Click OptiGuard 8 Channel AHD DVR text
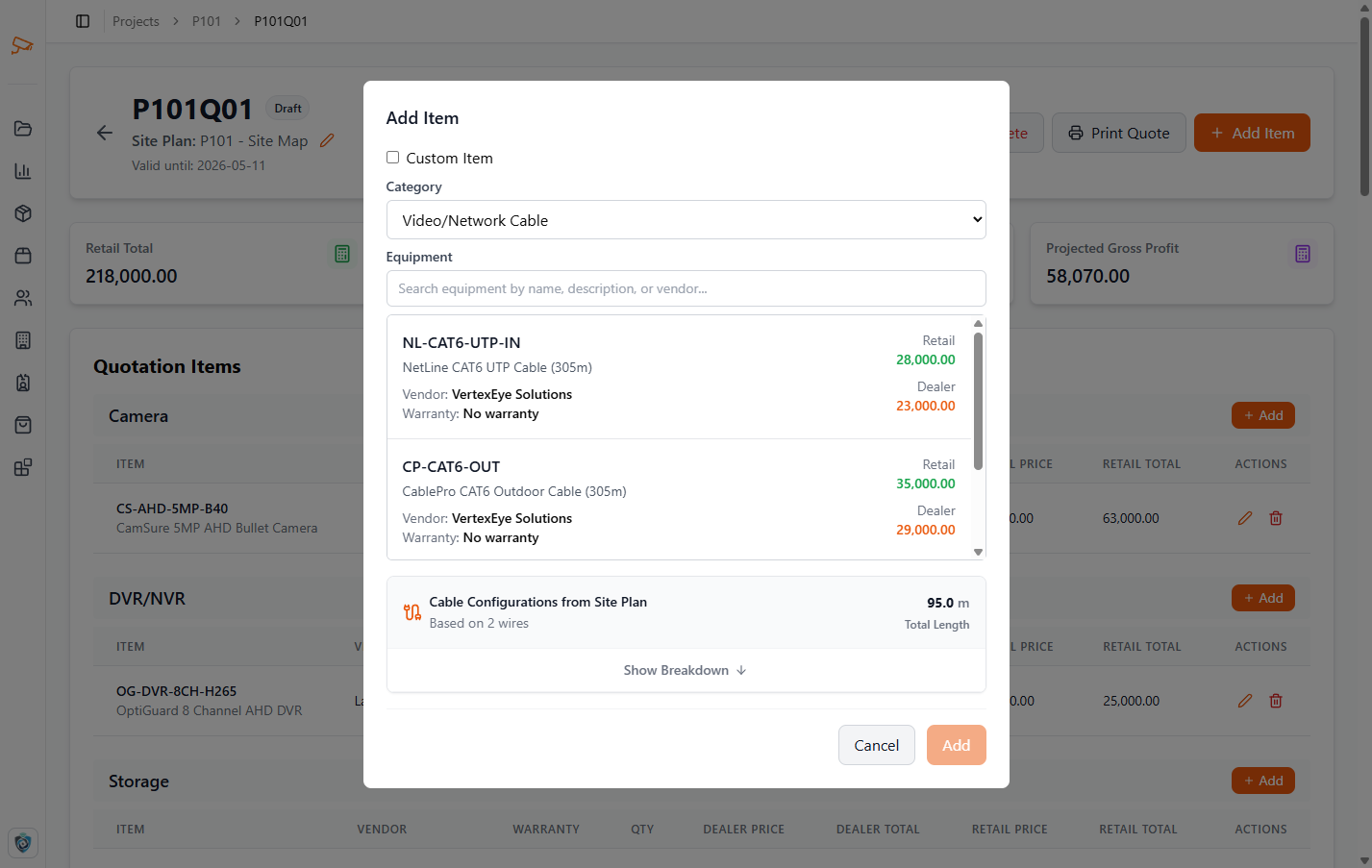 click(x=209, y=710)
